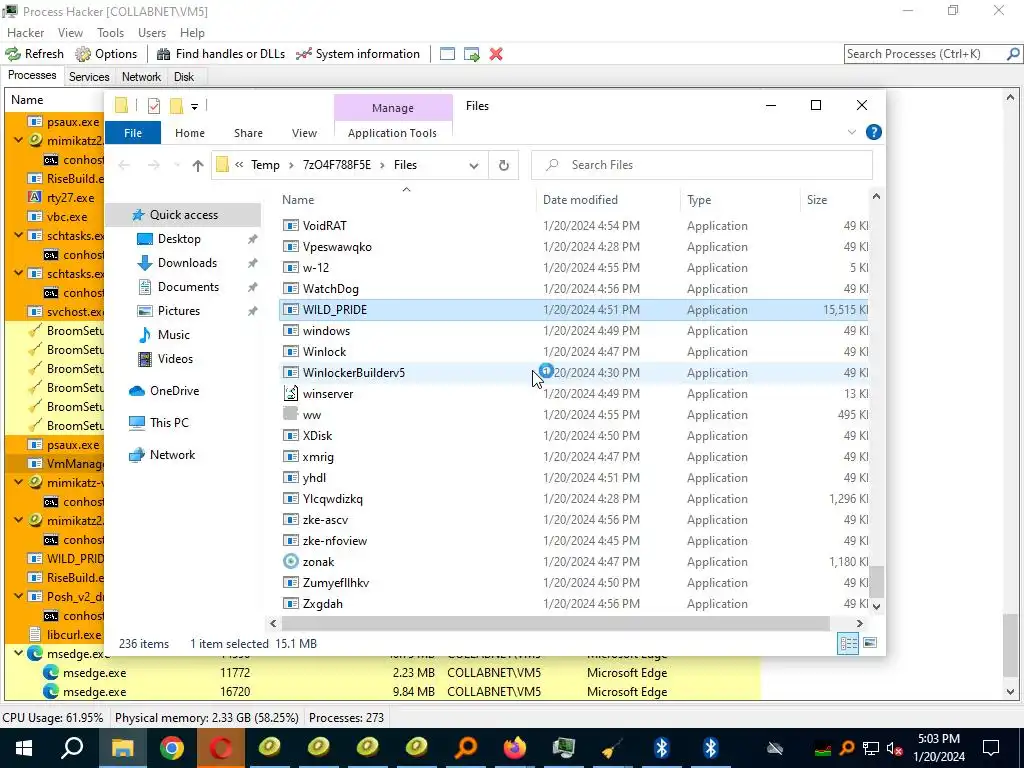Expand the ribbon with the chevron
The height and width of the screenshot is (768, 1024).
click(x=852, y=133)
